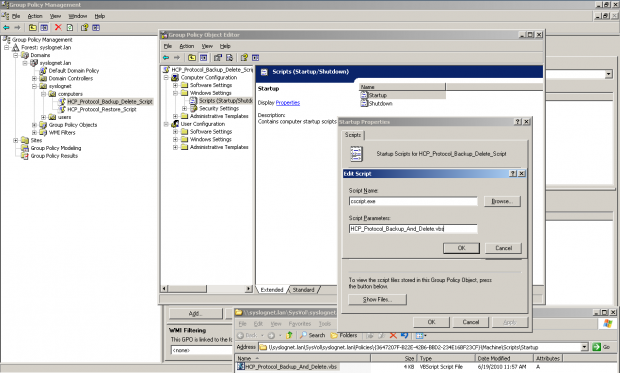620x373 pixels.
Task: Select Administrative Templates under User Configuration
Action: [x=219, y=147]
